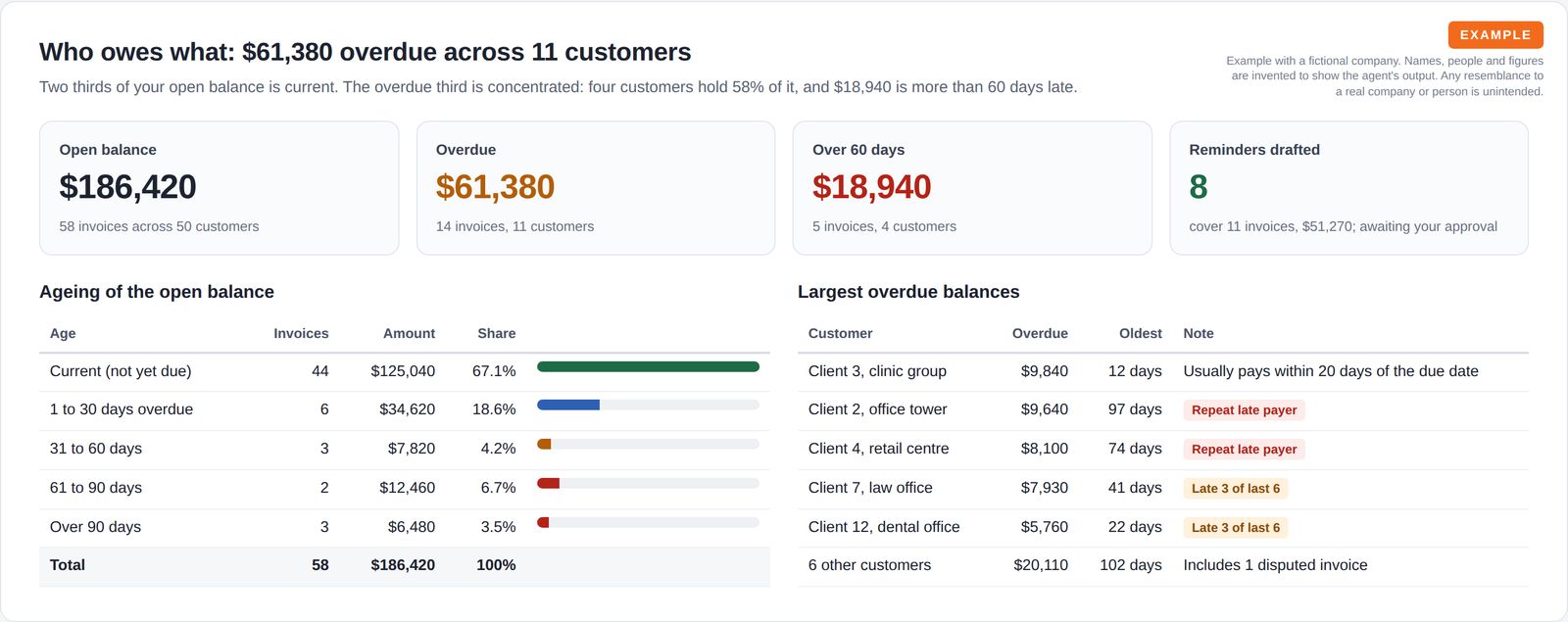Click the orange EXAMPLE badge
Viewport: 1568px width, 622px height.
1495,35
